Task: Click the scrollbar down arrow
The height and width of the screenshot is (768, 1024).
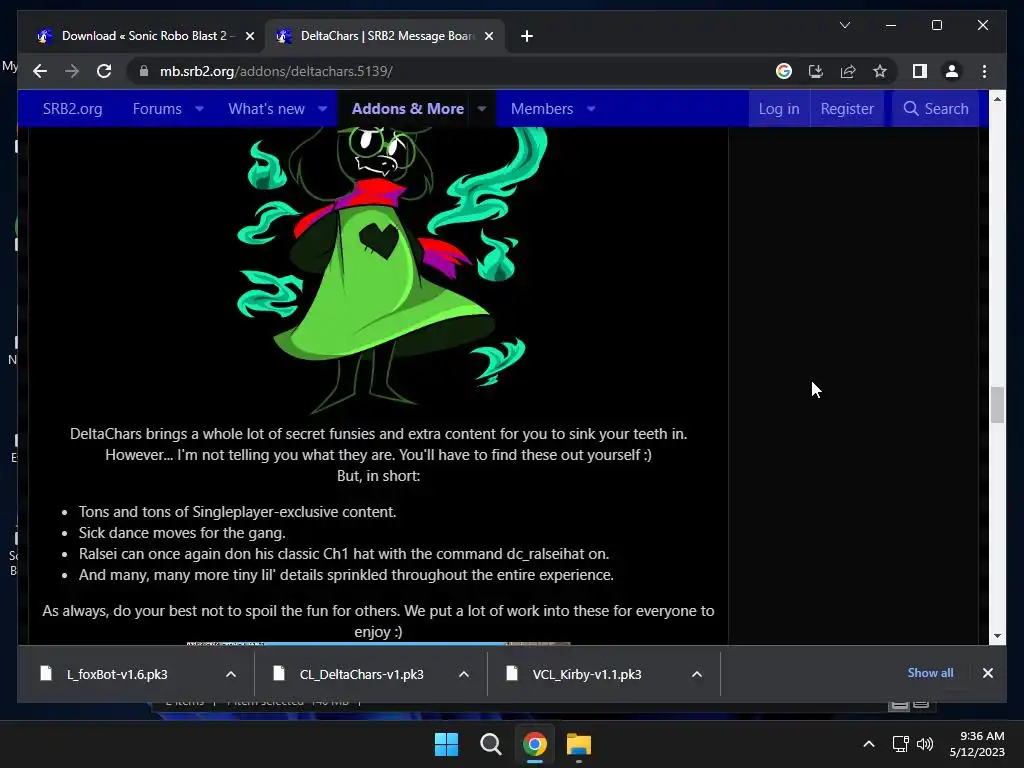Action: [x=997, y=635]
